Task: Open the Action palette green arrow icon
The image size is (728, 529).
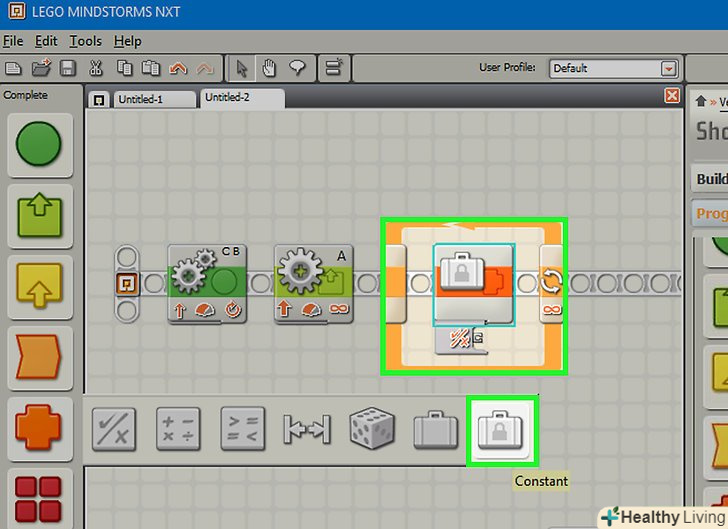Action: click(39, 216)
